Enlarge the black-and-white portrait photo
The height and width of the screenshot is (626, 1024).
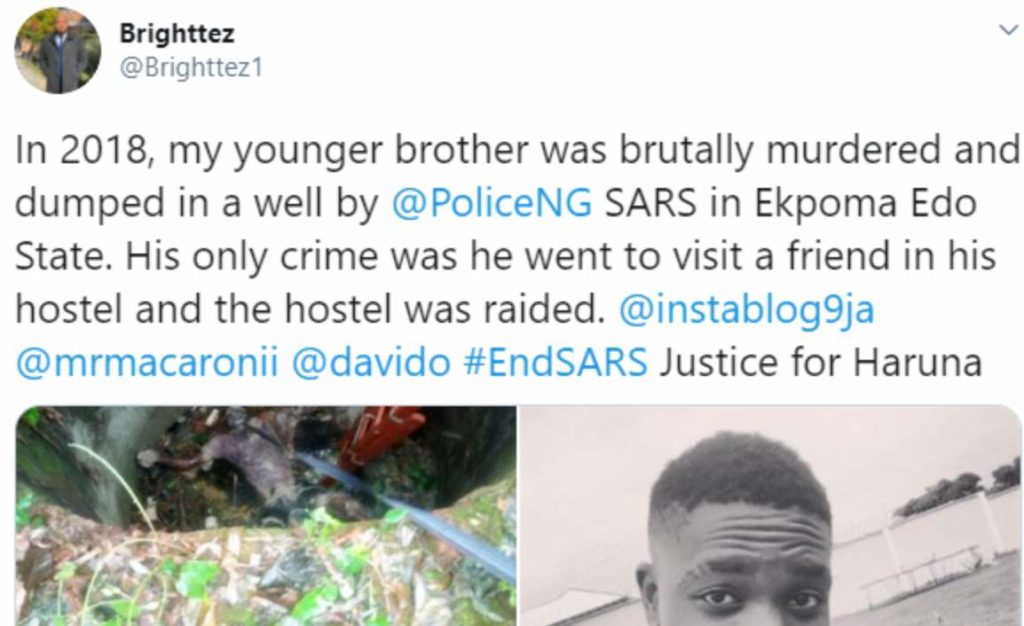tap(770, 515)
